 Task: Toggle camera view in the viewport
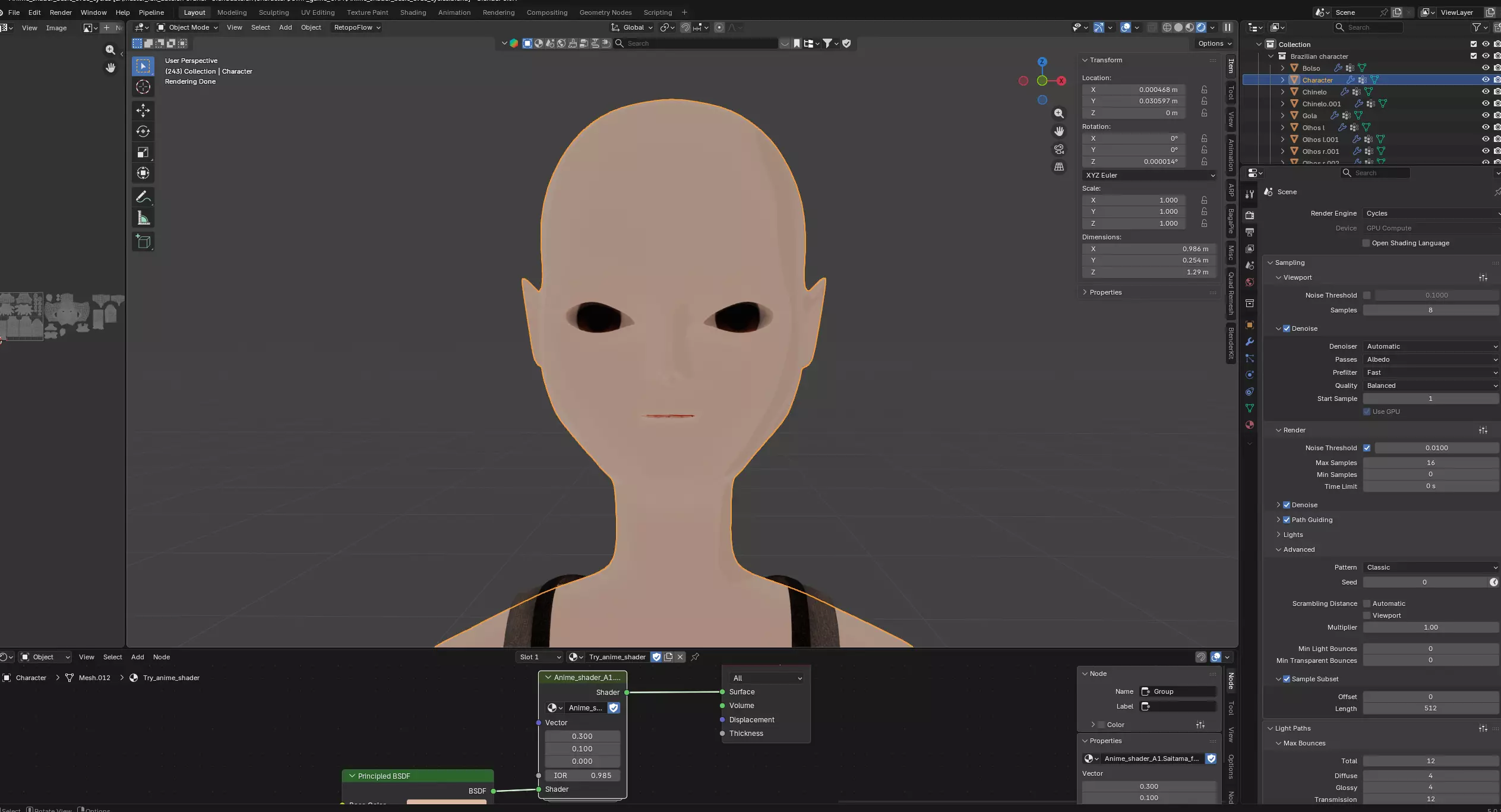(1059, 149)
